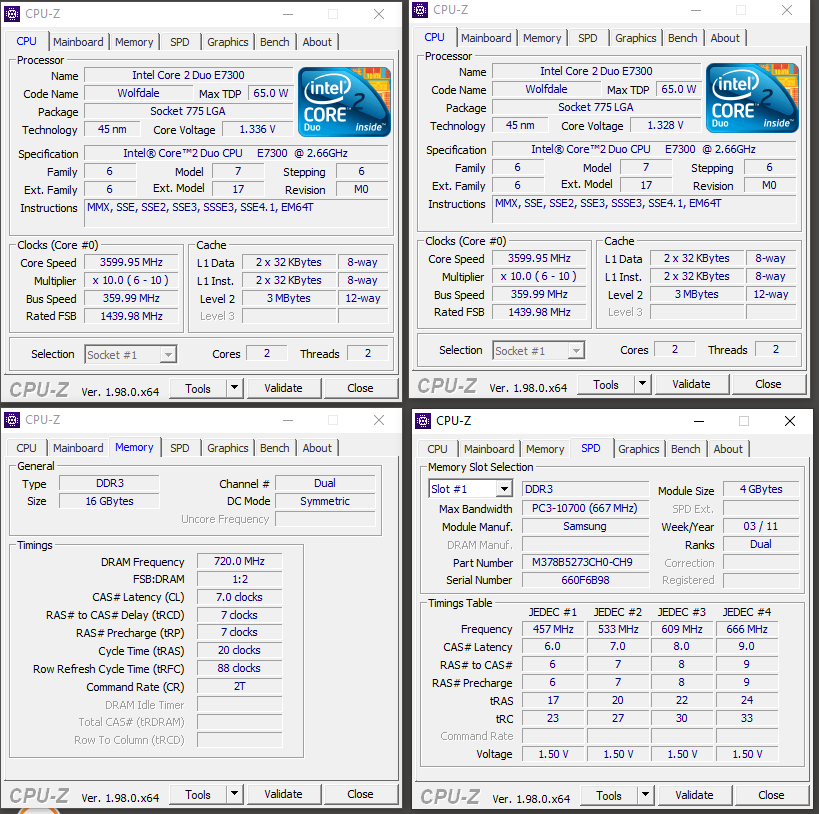Click the 660F6B98 serial number field
819x814 pixels.
585,580
